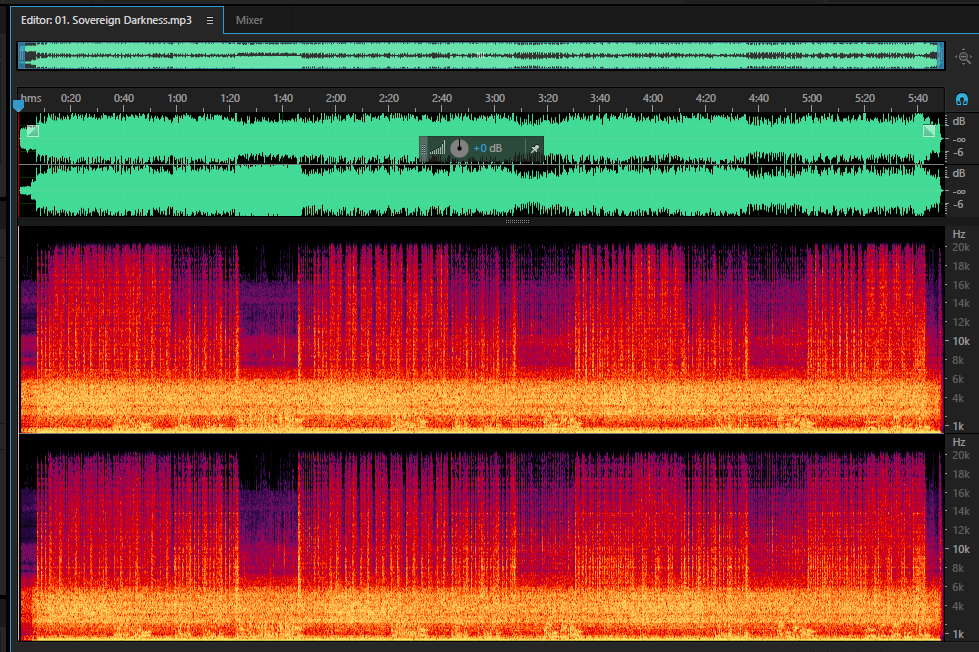Click the zoom out full navigator icon

click(x=963, y=57)
